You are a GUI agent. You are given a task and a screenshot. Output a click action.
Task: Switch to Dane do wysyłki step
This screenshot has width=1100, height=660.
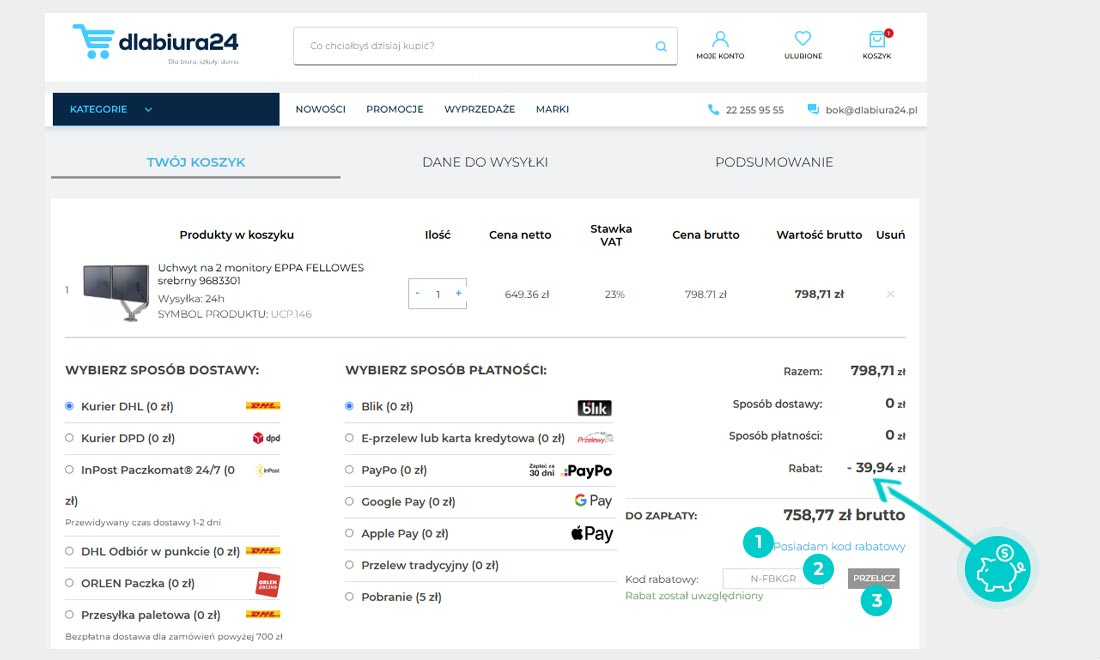pos(485,162)
